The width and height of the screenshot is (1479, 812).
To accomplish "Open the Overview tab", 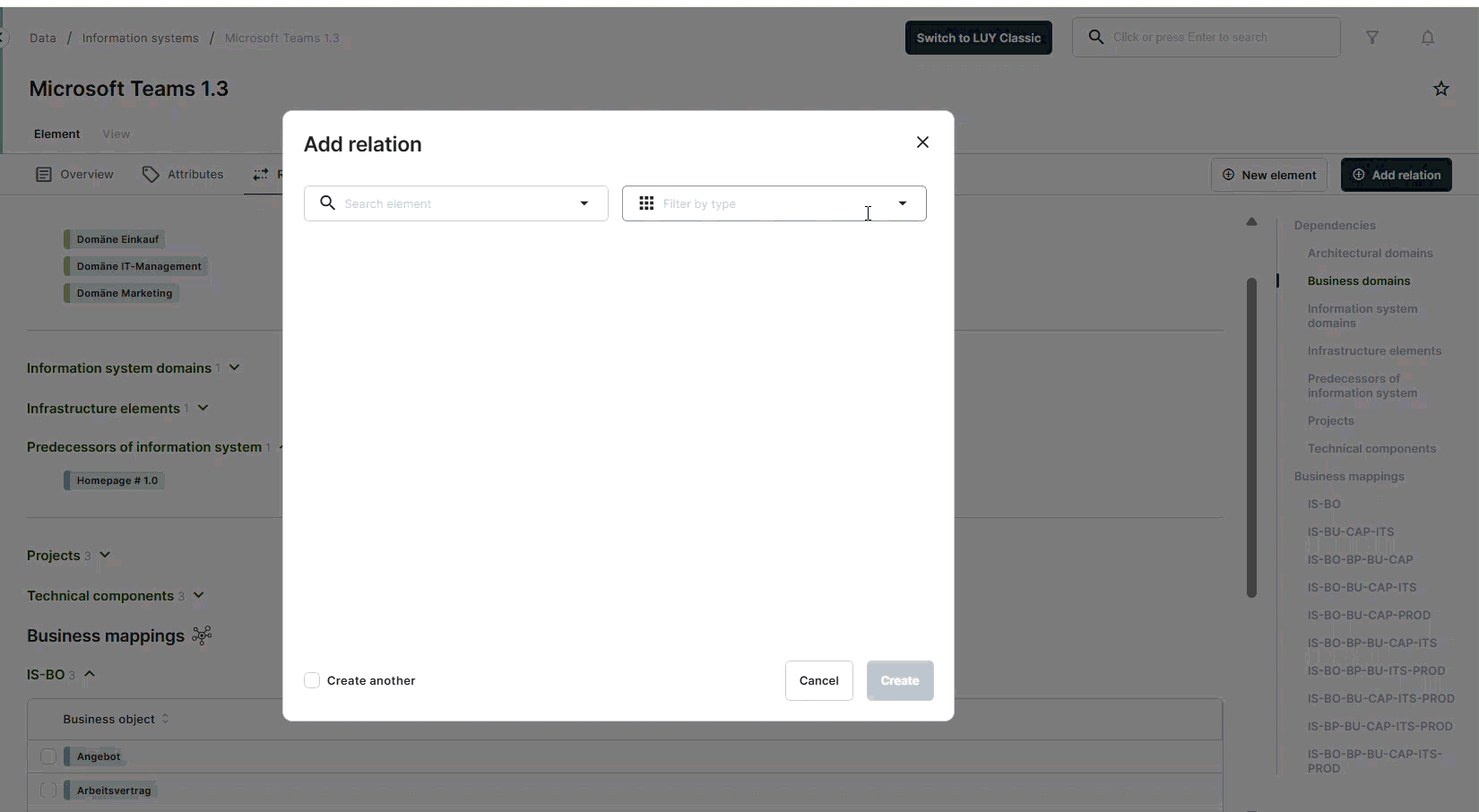I will point(74,174).
